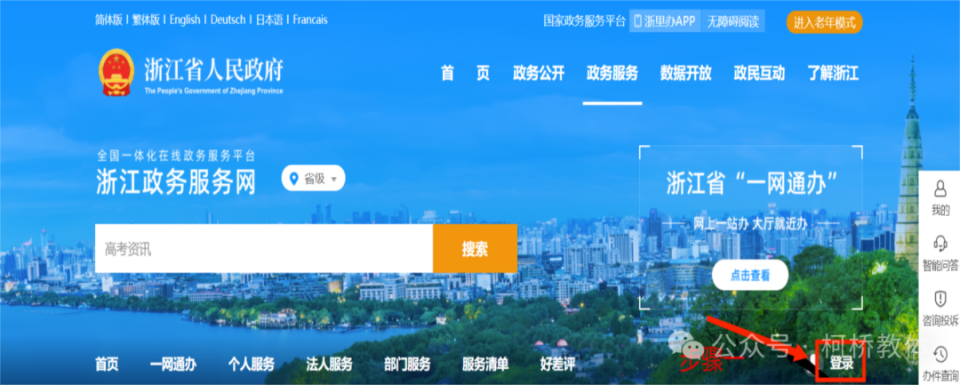Open the 咨询投诉 shield icon
Image resolution: width=960 pixels, height=385 pixels.
940,299
